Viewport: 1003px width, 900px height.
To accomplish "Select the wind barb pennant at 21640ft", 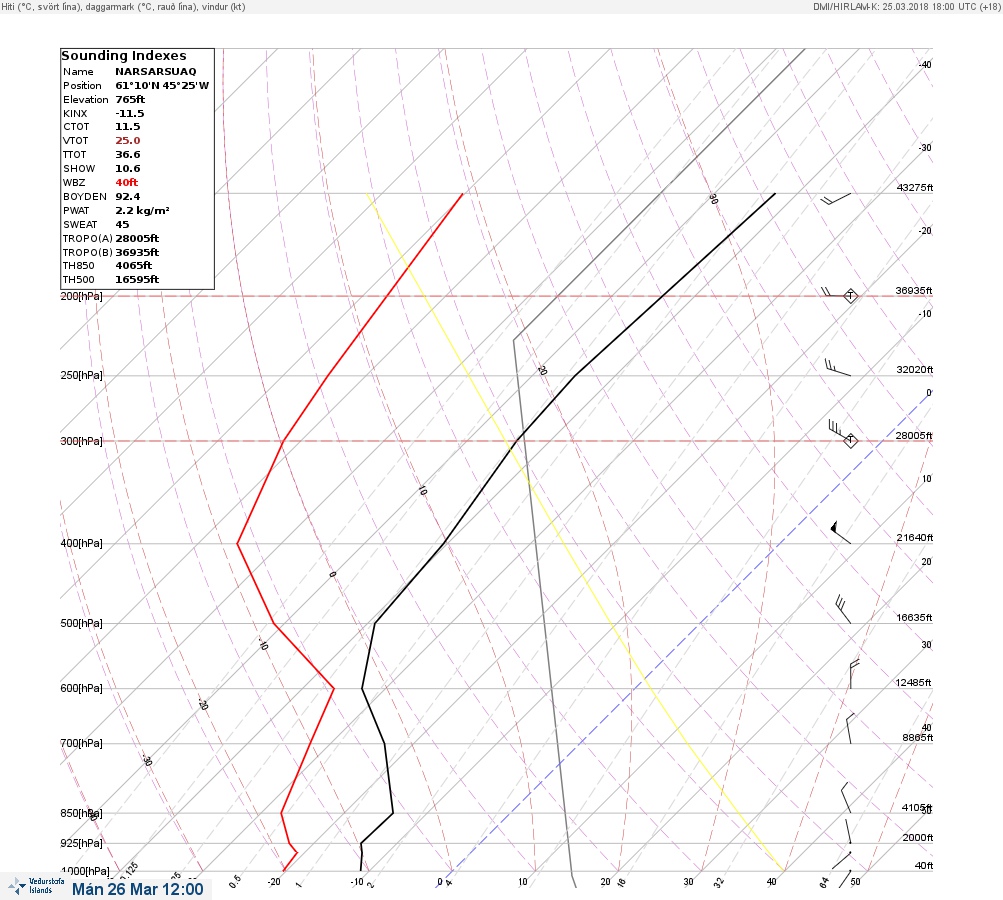I will 841,532.
